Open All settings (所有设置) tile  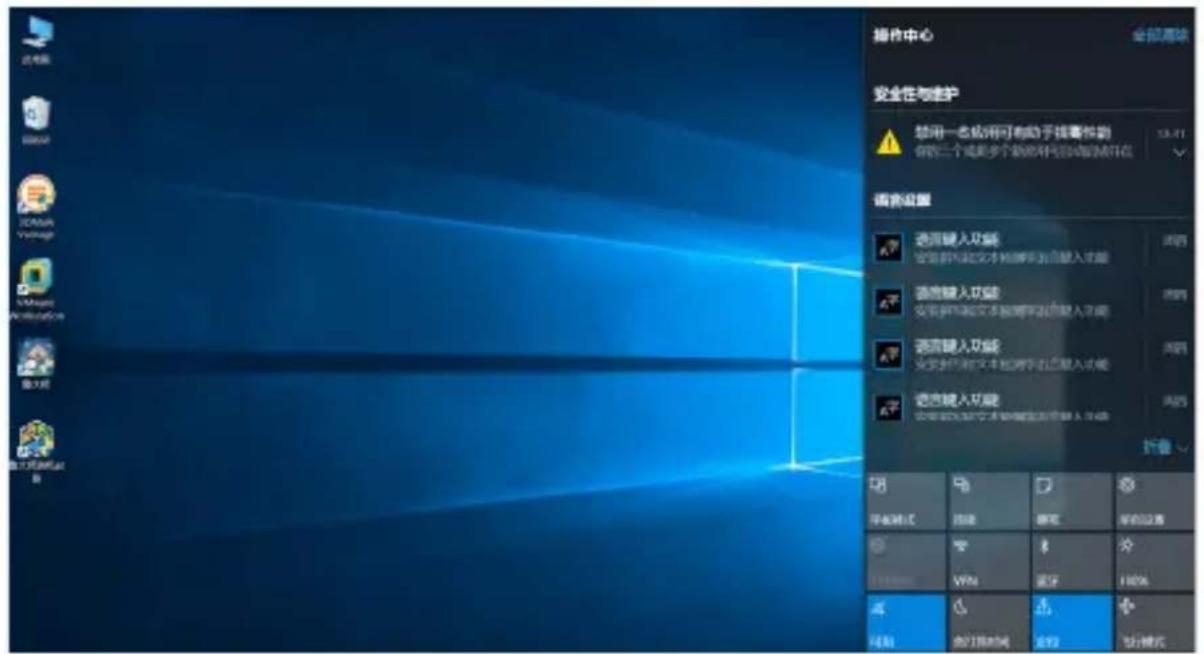click(x=1155, y=501)
